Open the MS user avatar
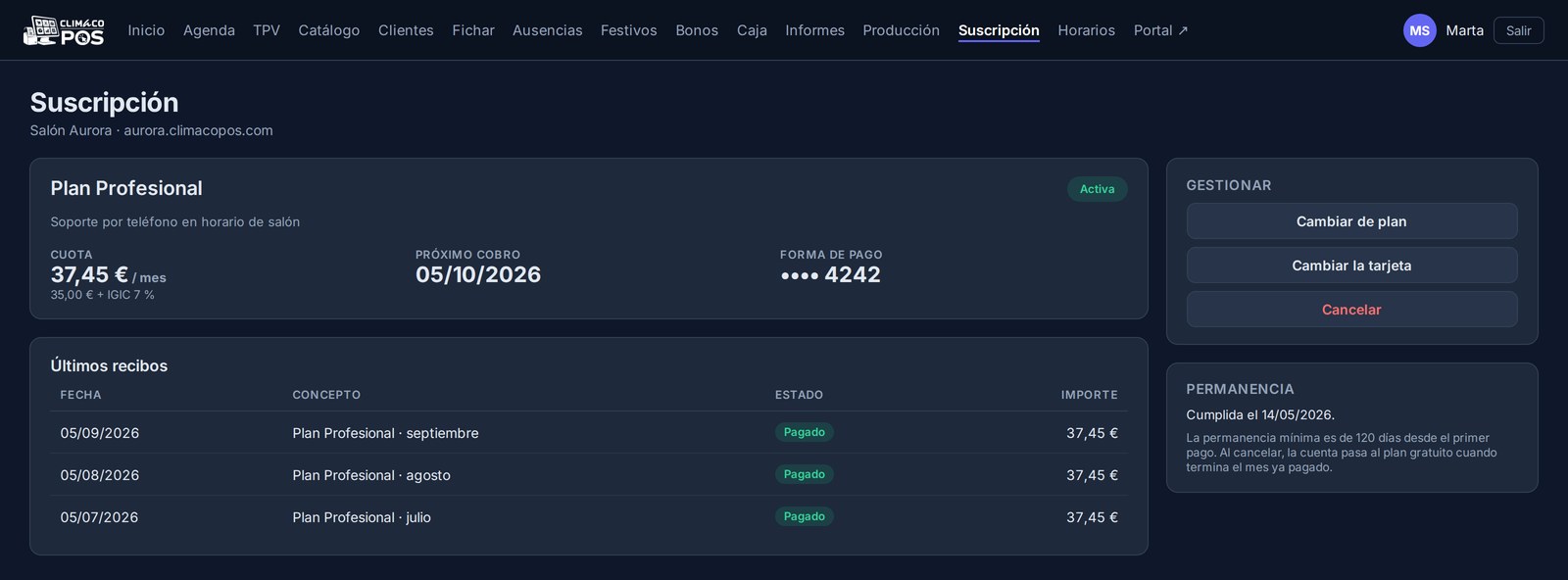Image resolution: width=1568 pixels, height=580 pixels. [1419, 30]
